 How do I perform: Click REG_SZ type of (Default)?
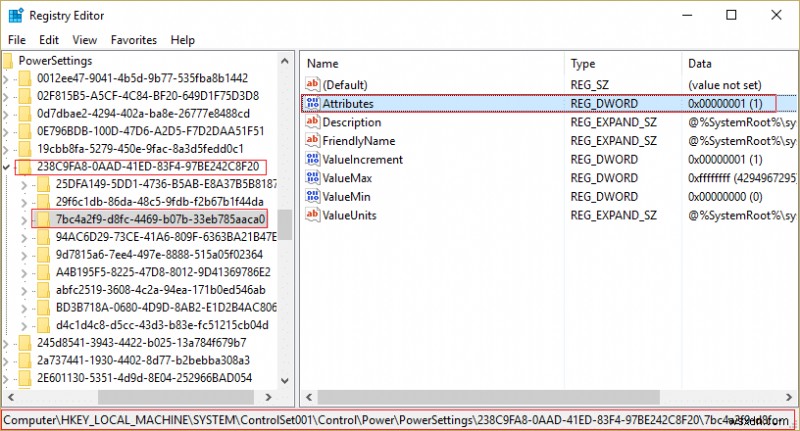point(589,85)
